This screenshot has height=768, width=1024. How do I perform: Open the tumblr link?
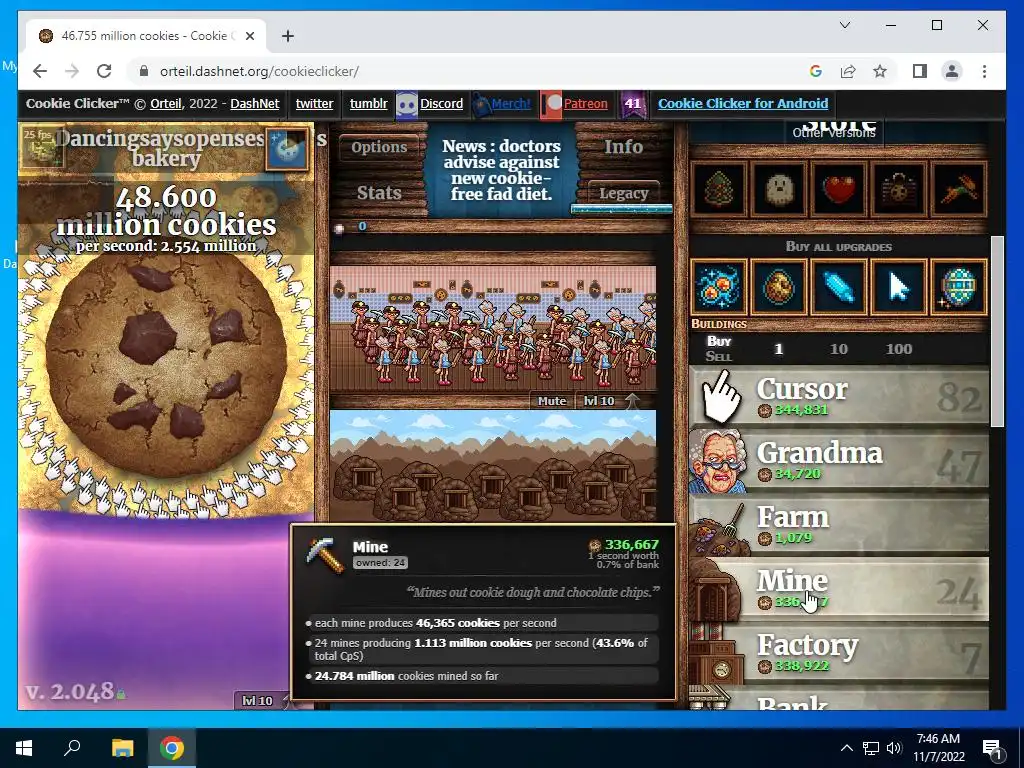point(368,104)
